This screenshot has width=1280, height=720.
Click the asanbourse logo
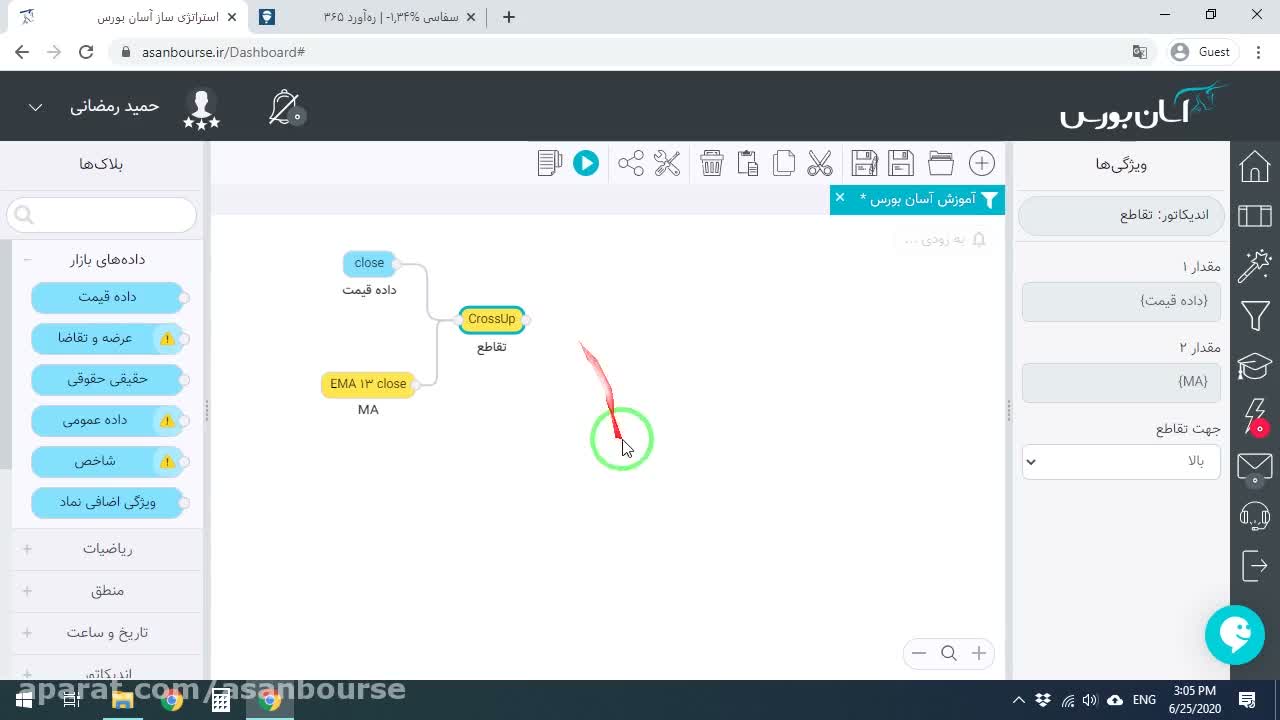point(1143,105)
